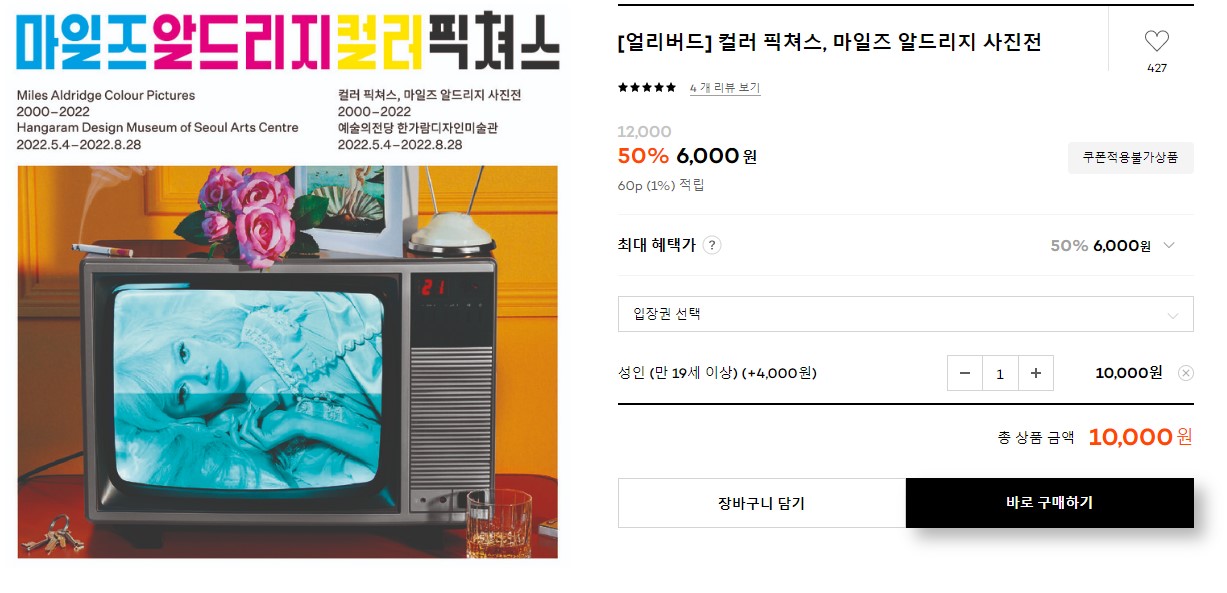
Task: Remove the 성인 ticket with the X icon
Action: point(1185,373)
